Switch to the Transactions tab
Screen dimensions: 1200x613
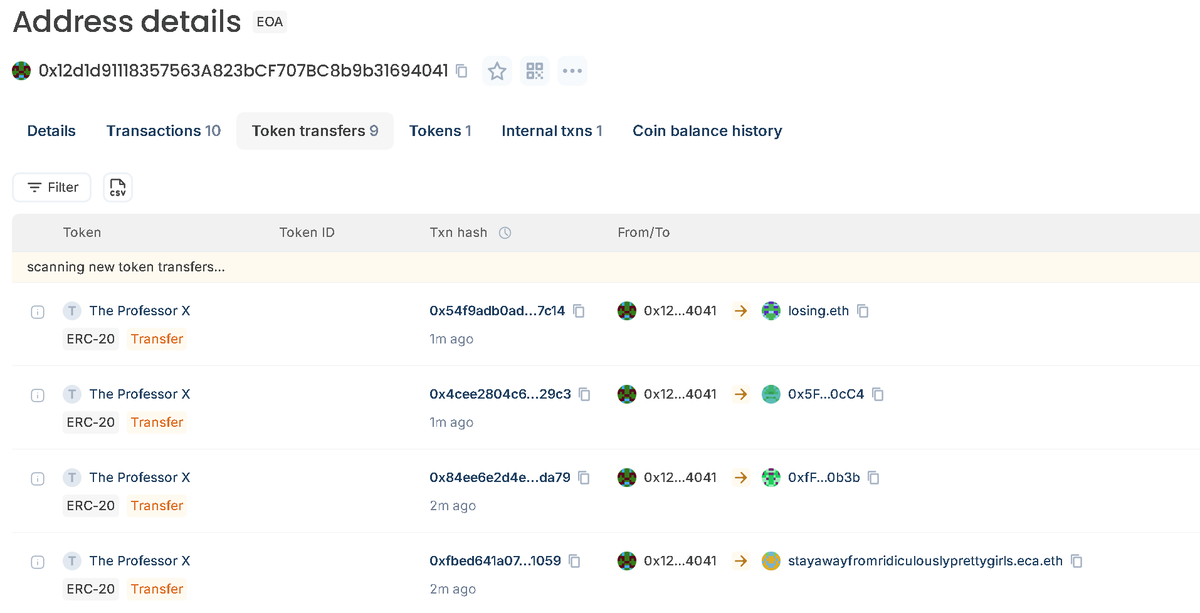[163, 131]
